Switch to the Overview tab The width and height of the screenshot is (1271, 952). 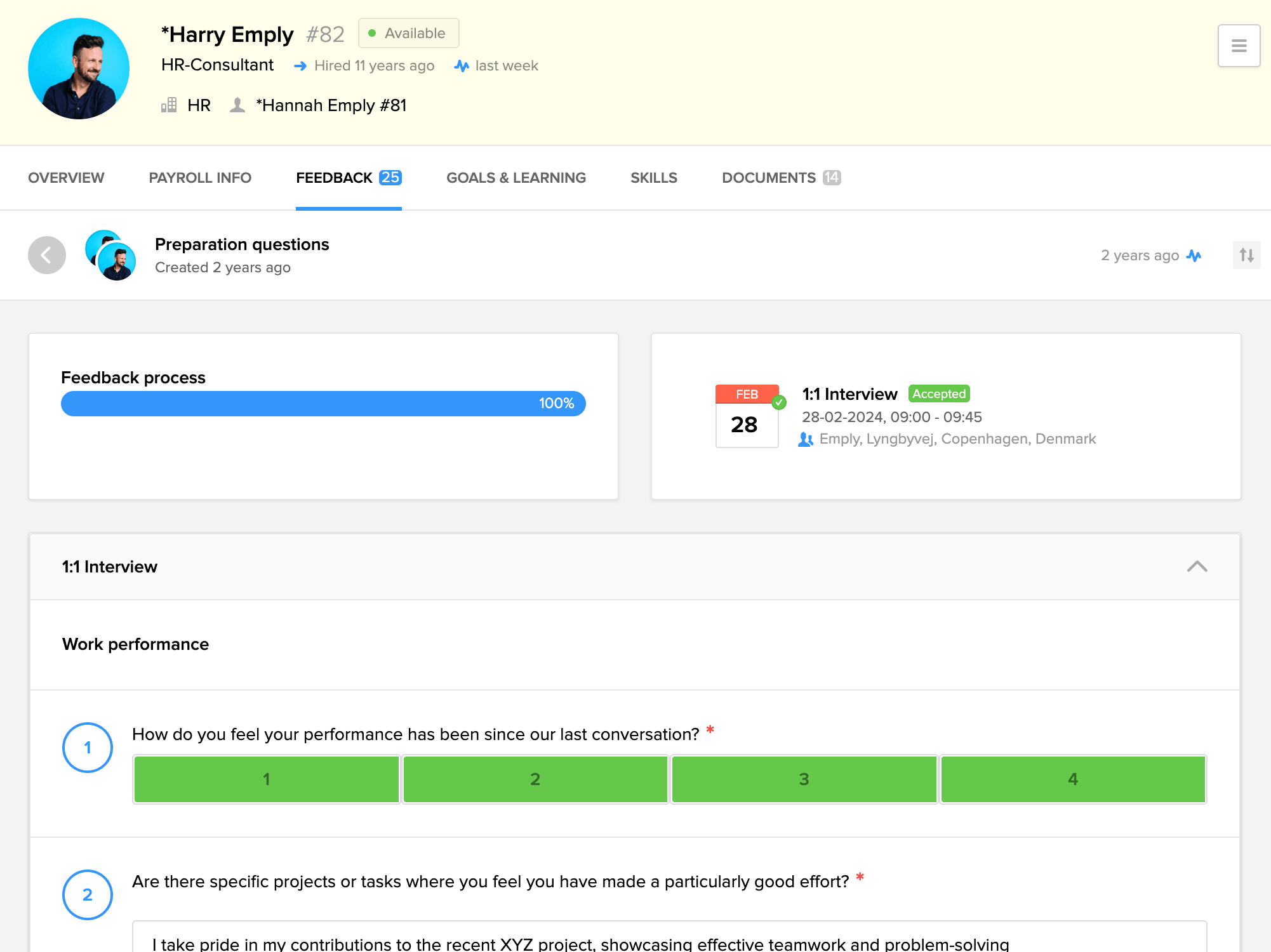(66, 178)
